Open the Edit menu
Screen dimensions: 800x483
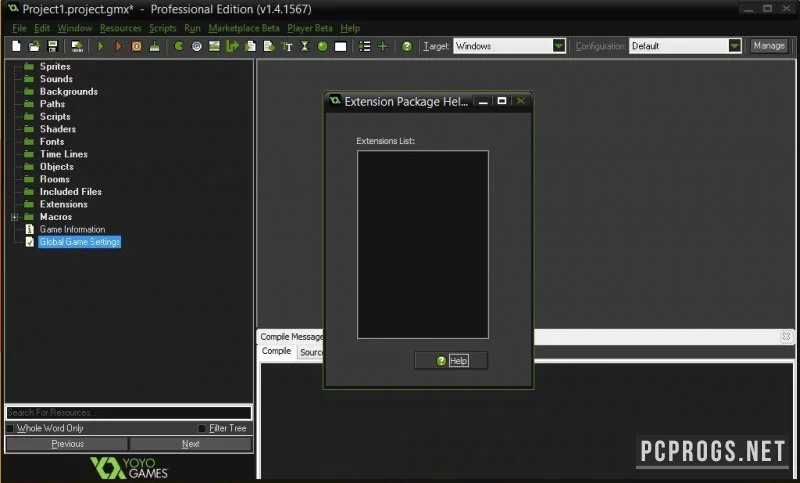pyautogui.click(x=42, y=28)
